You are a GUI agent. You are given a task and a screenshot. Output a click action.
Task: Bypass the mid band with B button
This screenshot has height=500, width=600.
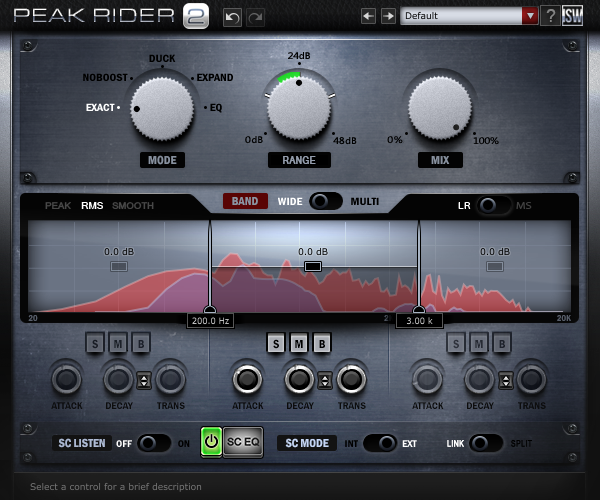pos(322,344)
